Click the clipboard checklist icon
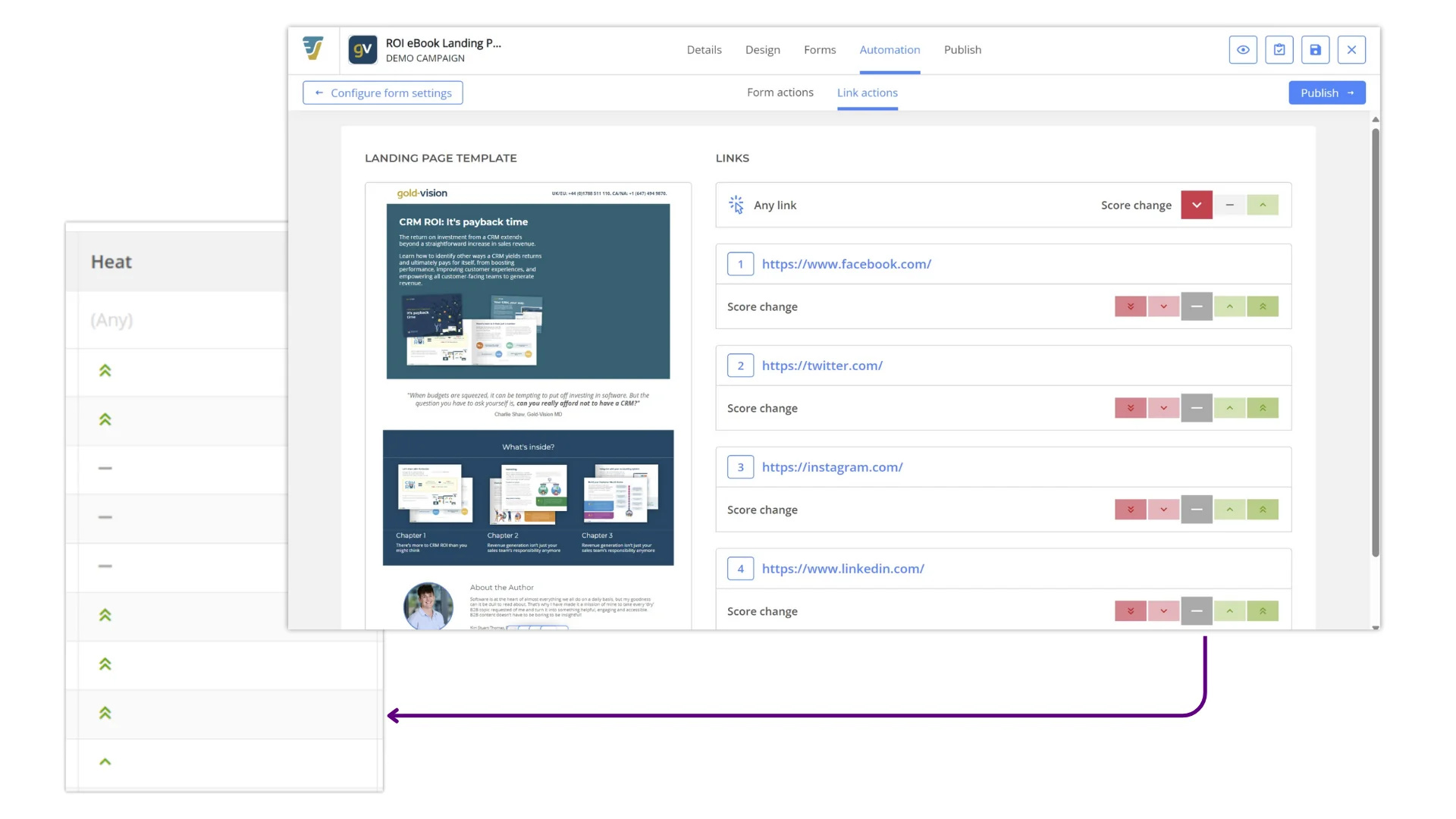 coord(1279,50)
